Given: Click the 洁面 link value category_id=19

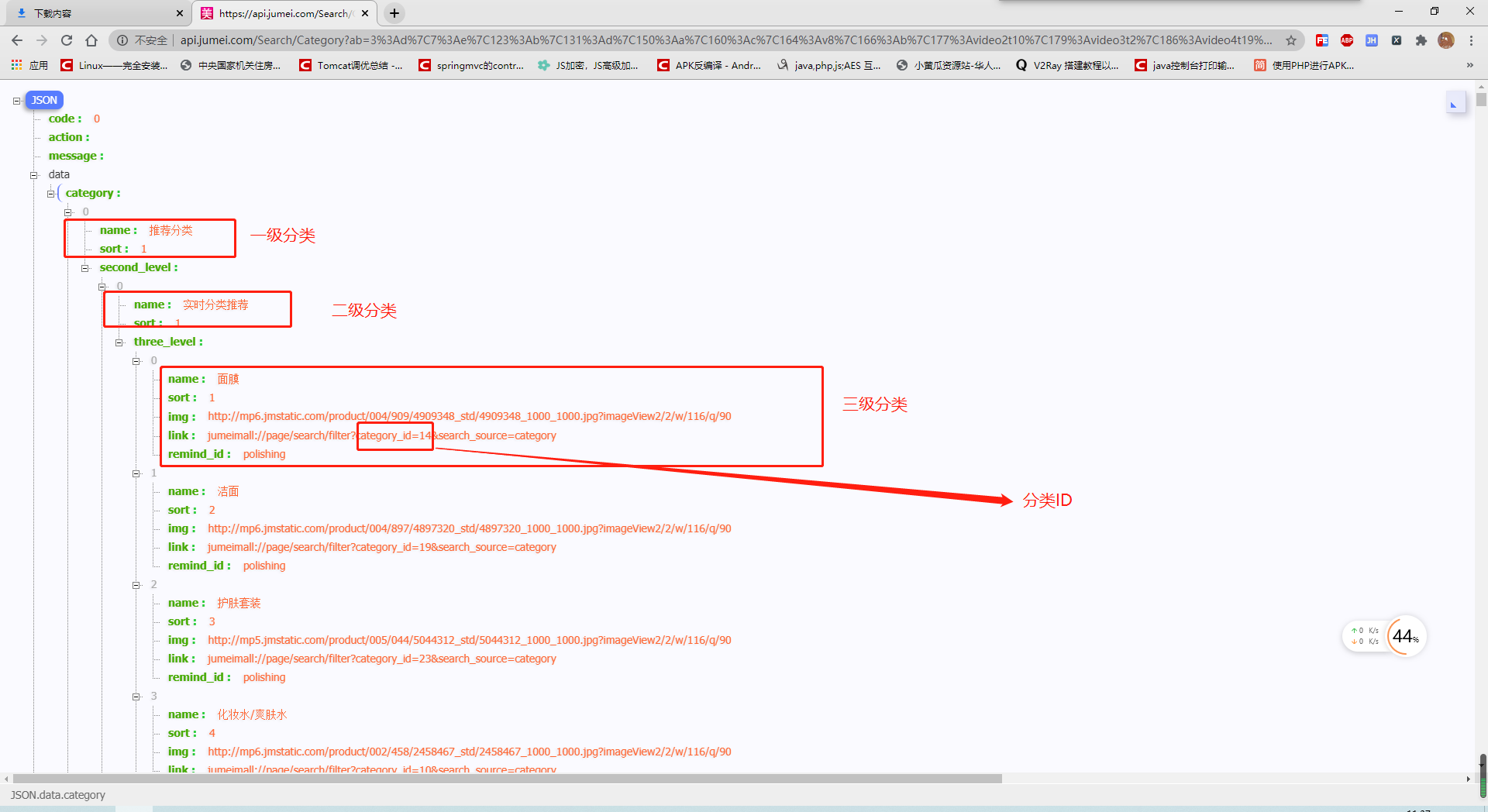Looking at the screenshot, I should (x=382, y=547).
